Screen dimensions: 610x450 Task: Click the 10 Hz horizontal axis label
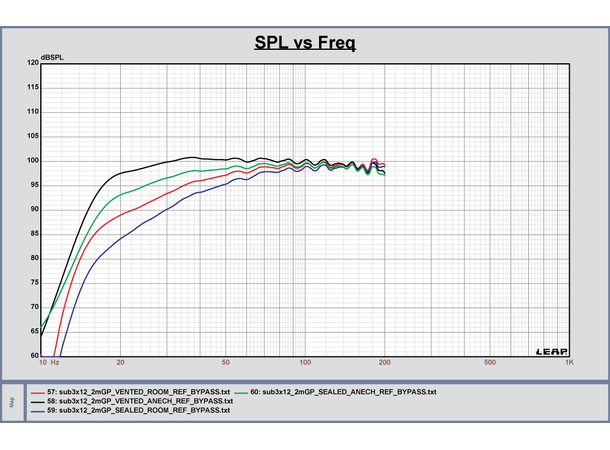click(x=49, y=362)
